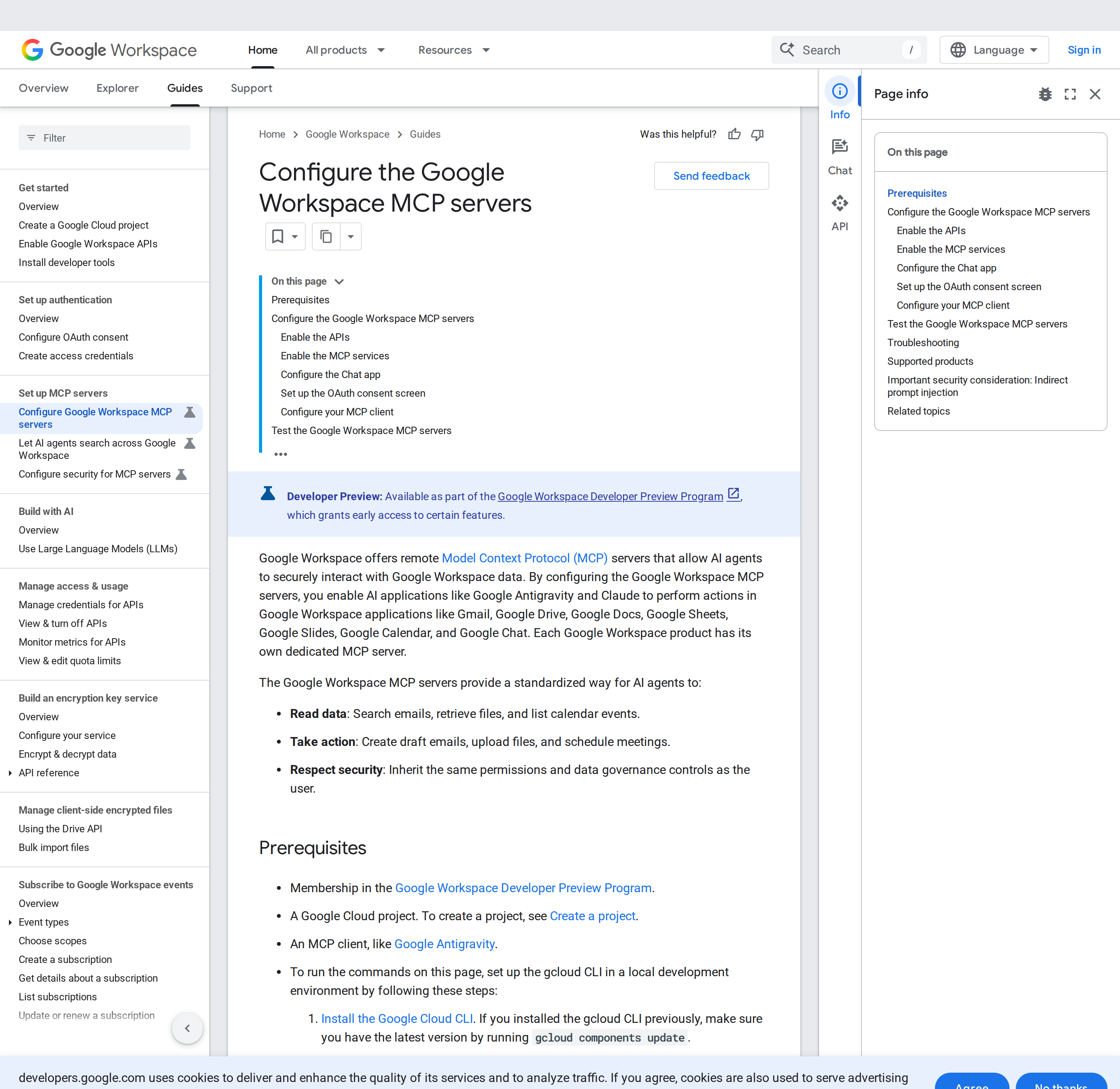
Task: Collapse the On this page chevron
Action: coord(339,282)
